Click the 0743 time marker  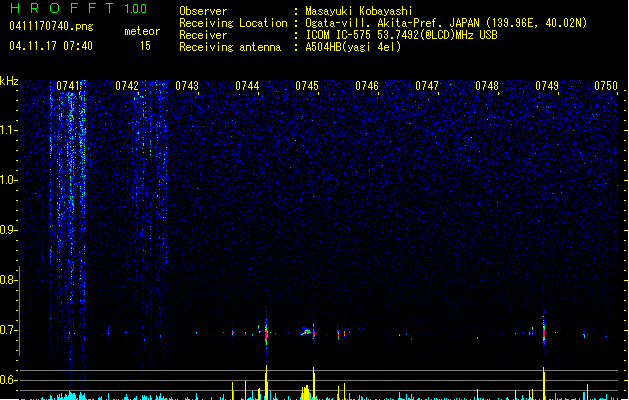[x=187, y=86]
